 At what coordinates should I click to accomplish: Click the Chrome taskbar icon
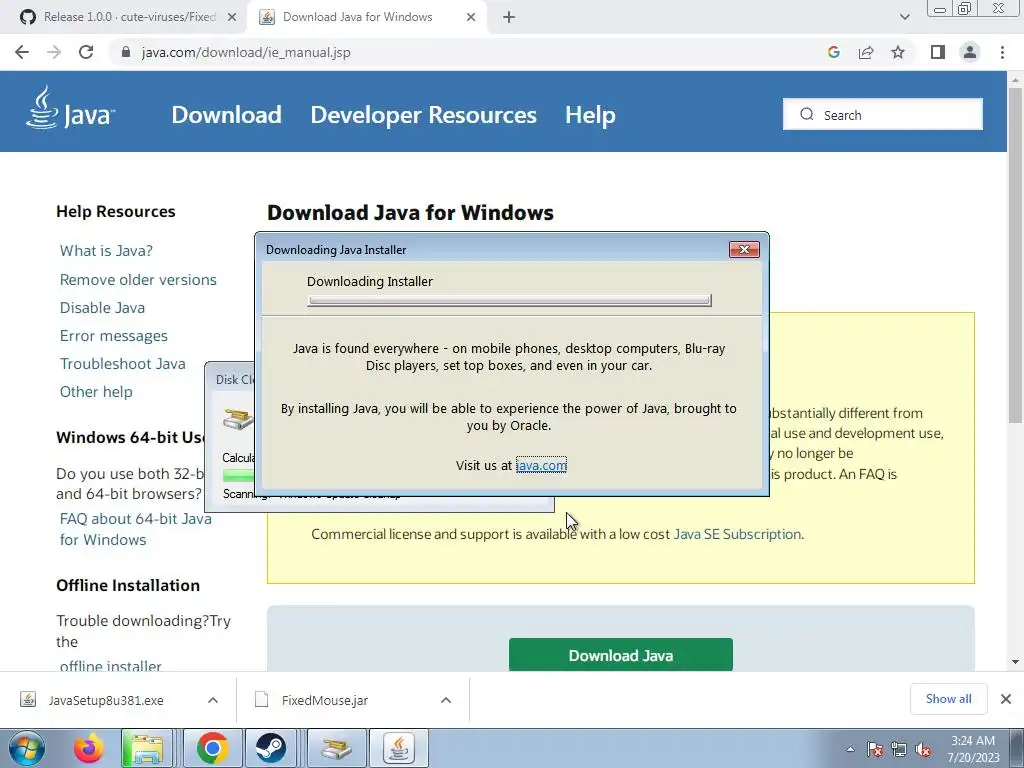click(212, 748)
